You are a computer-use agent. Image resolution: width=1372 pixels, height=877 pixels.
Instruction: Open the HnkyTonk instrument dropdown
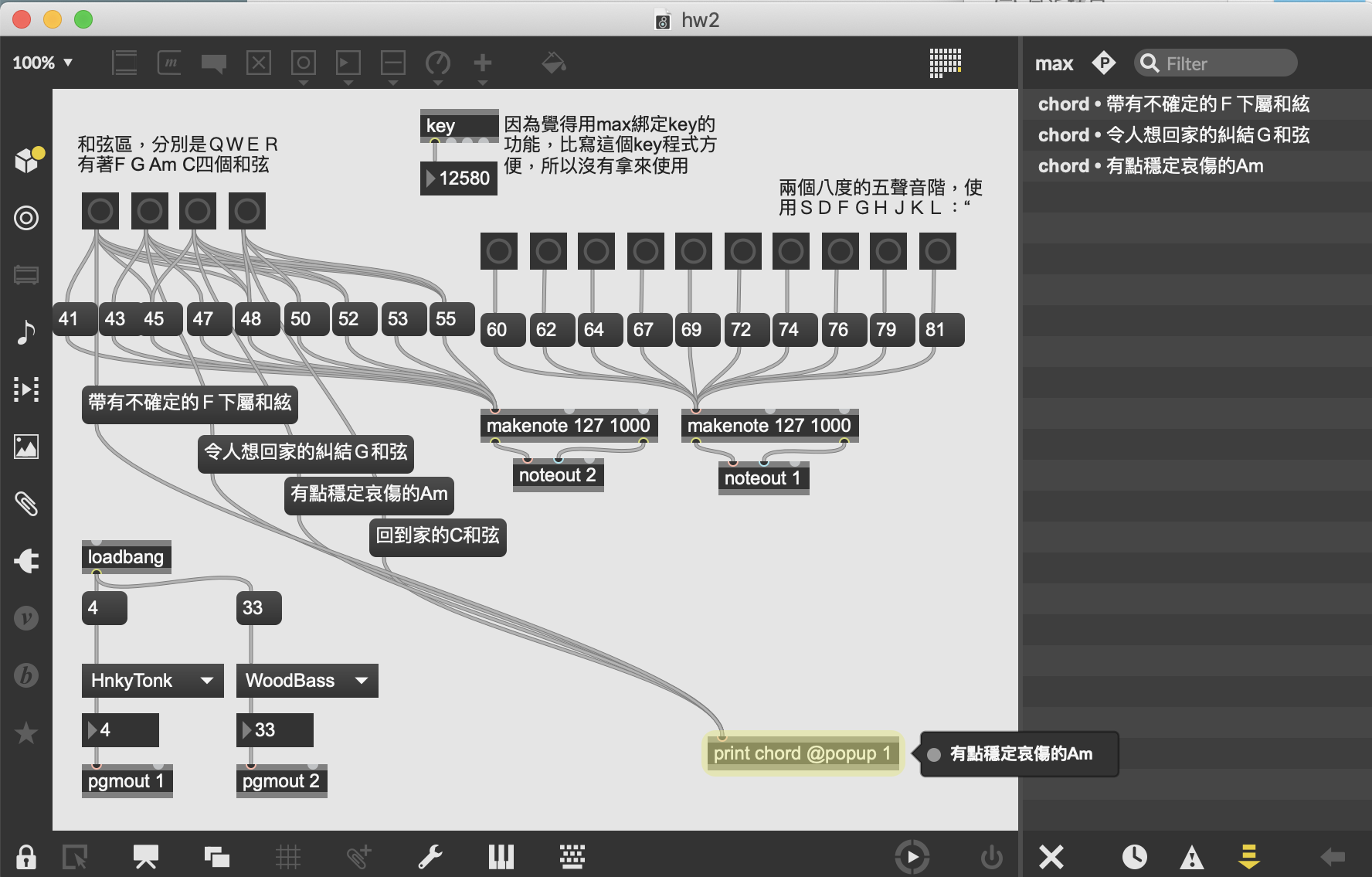[x=152, y=681]
